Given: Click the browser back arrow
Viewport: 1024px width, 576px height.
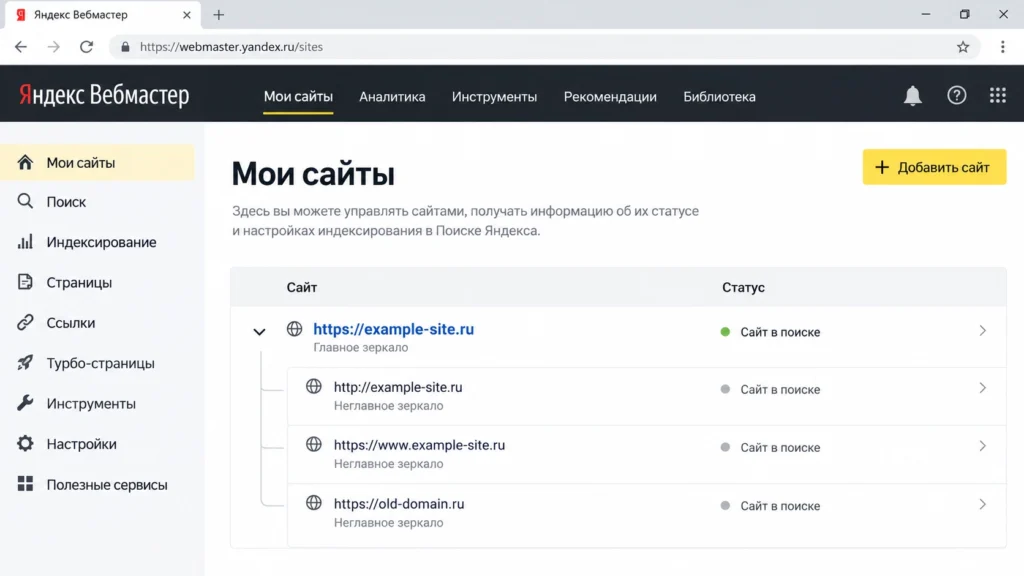Looking at the screenshot, I should point(21,47).
